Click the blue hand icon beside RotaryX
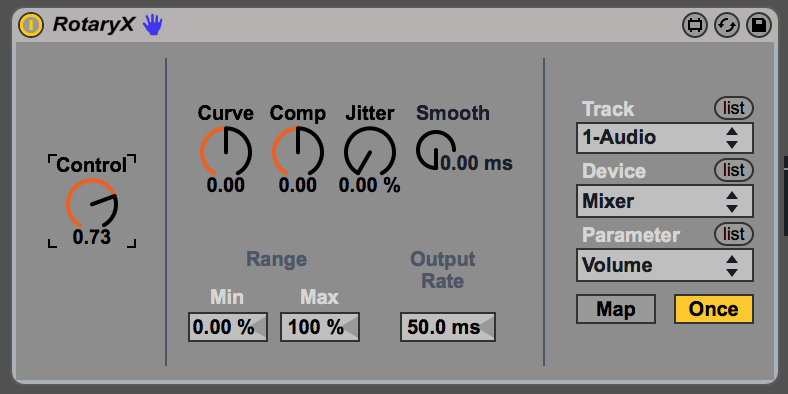The width and height of the screenshot is (788, 394). point(152,24)
